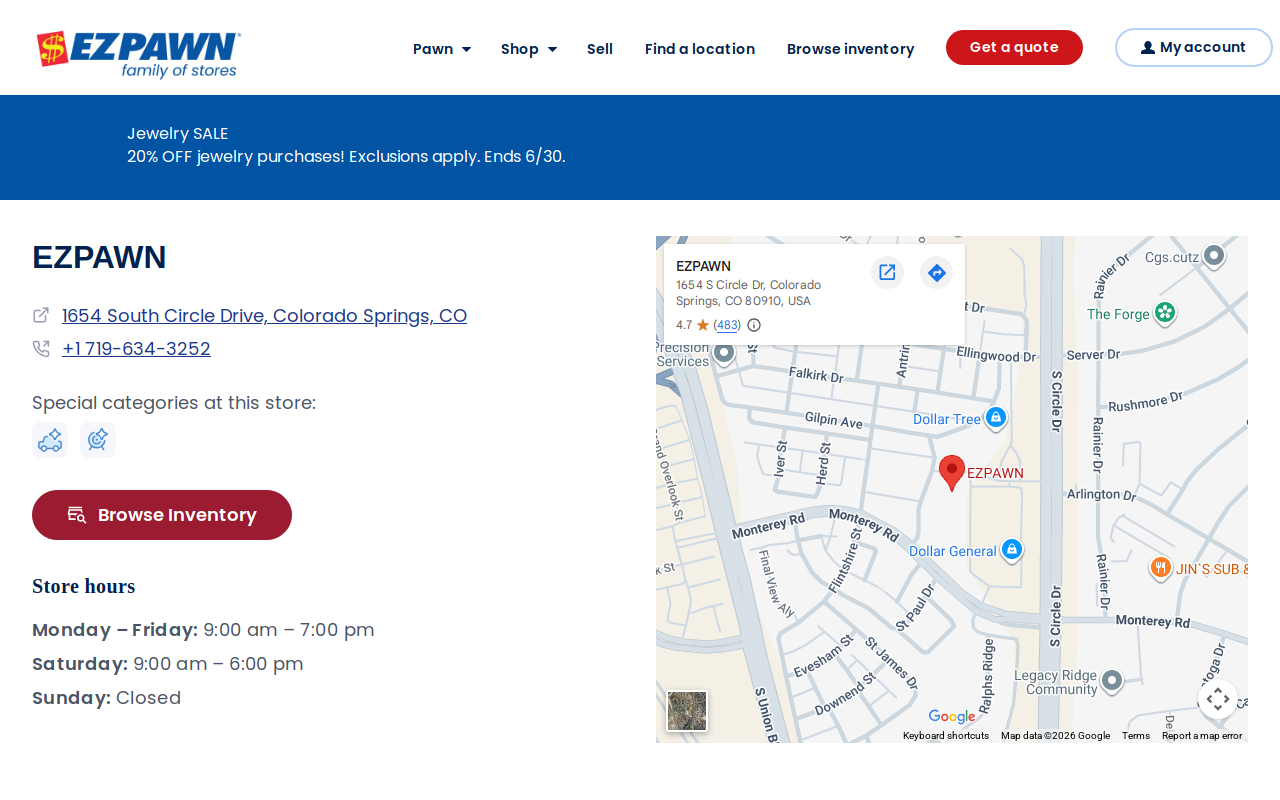Select the Dollar General map marker
The image size is (1280, 800).
pos(1011,550)
